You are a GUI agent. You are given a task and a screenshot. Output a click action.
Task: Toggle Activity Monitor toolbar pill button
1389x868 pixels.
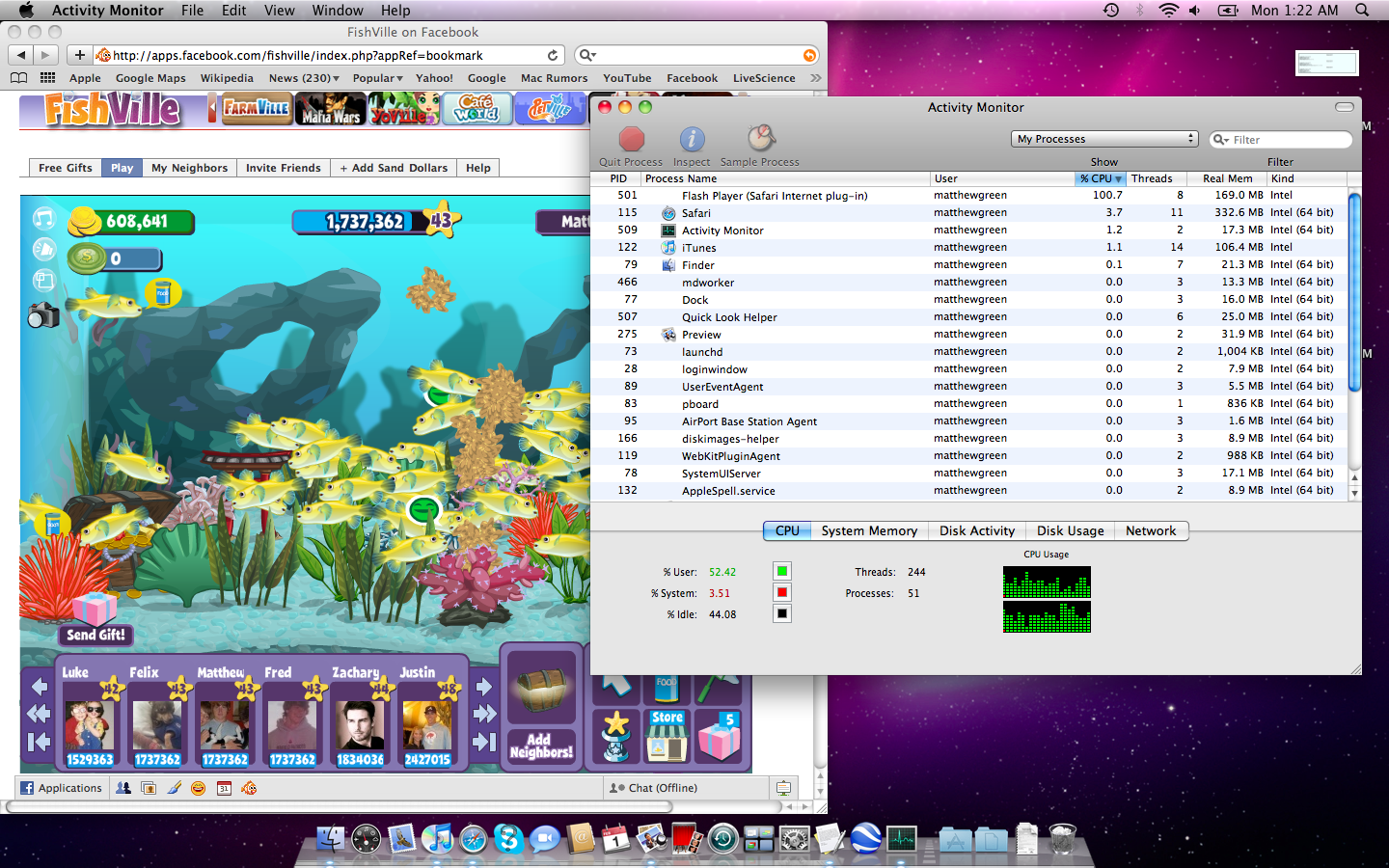pos(1344,107)
